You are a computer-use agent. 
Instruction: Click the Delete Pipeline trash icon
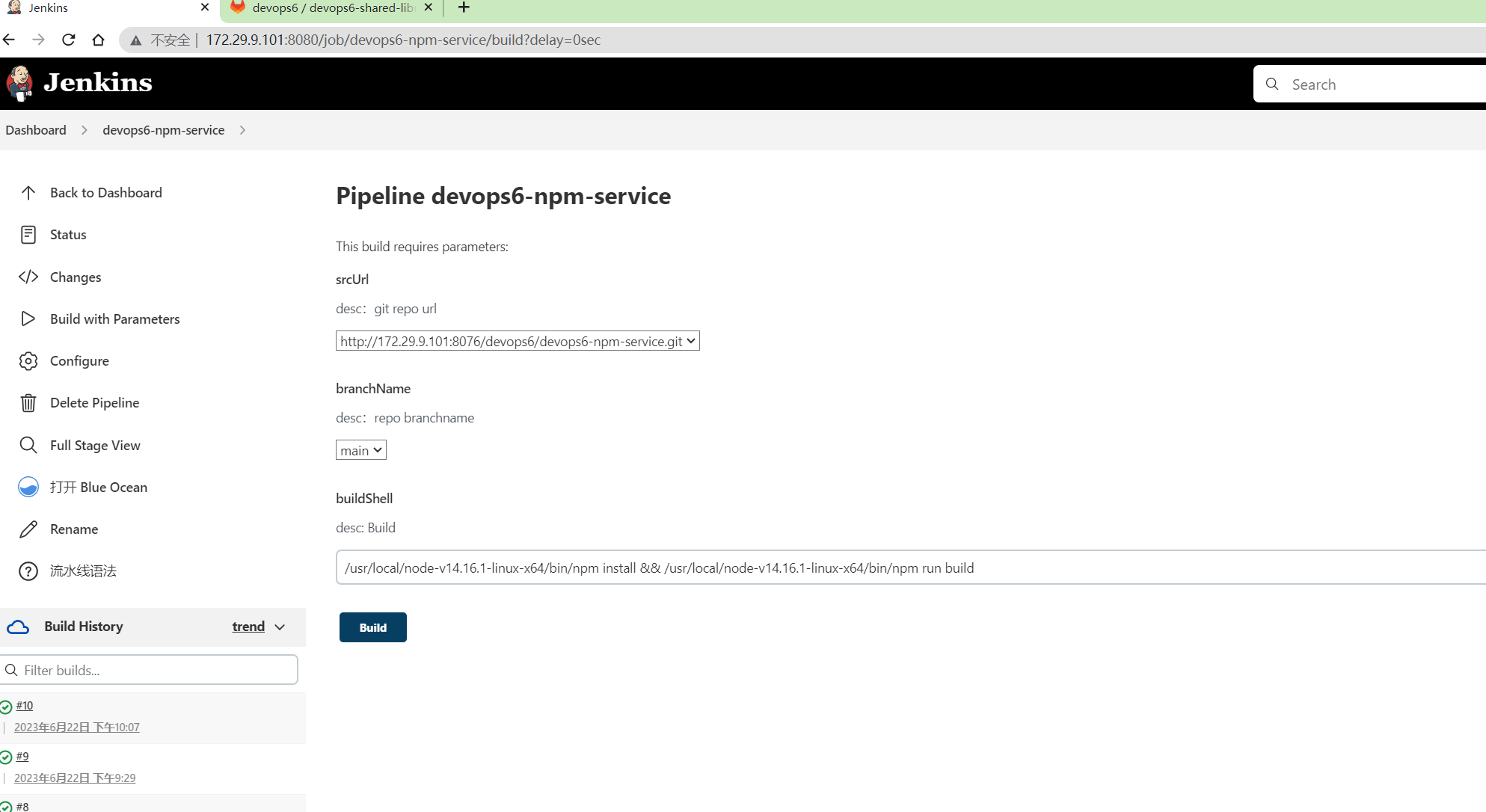click(x=28, y=403)
